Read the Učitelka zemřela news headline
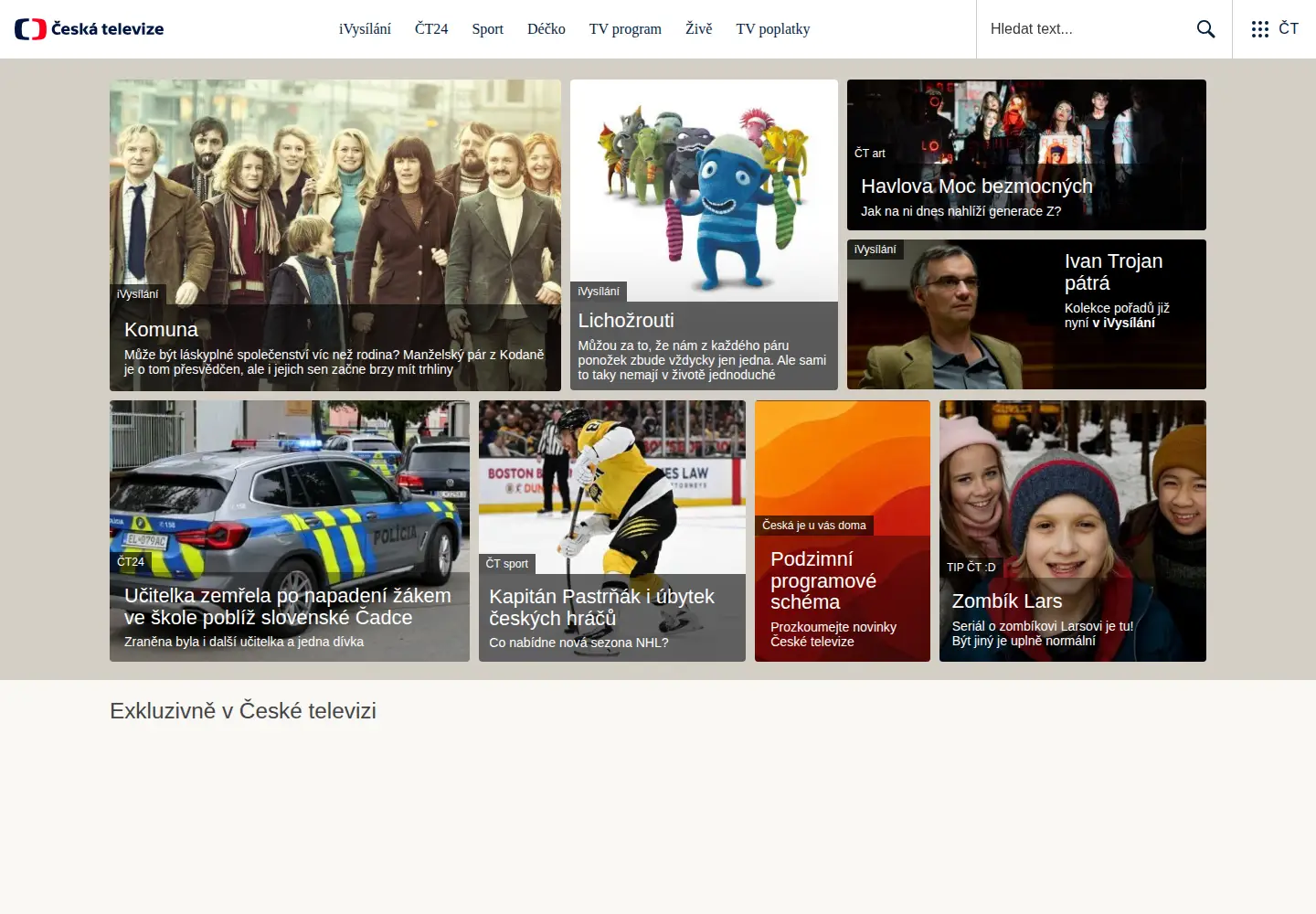The width and height of the screenshot is (1316, 914). tap(288, 607)
